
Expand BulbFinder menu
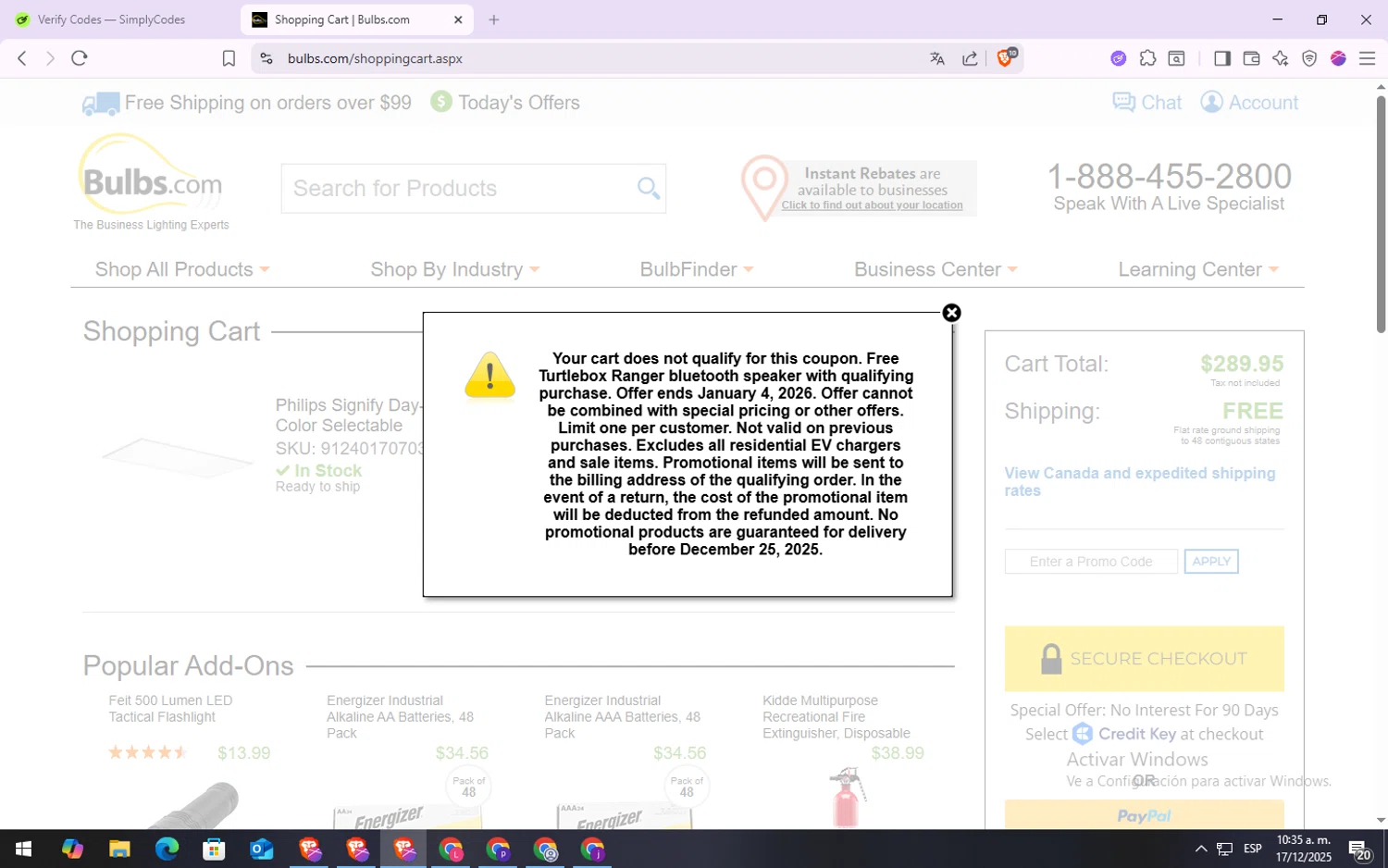[x=697, y=269]
